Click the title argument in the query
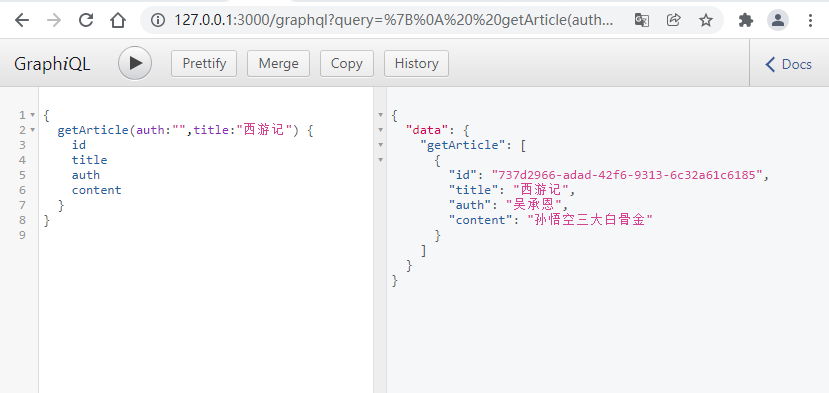829x393 pixels. coord(211,130)
